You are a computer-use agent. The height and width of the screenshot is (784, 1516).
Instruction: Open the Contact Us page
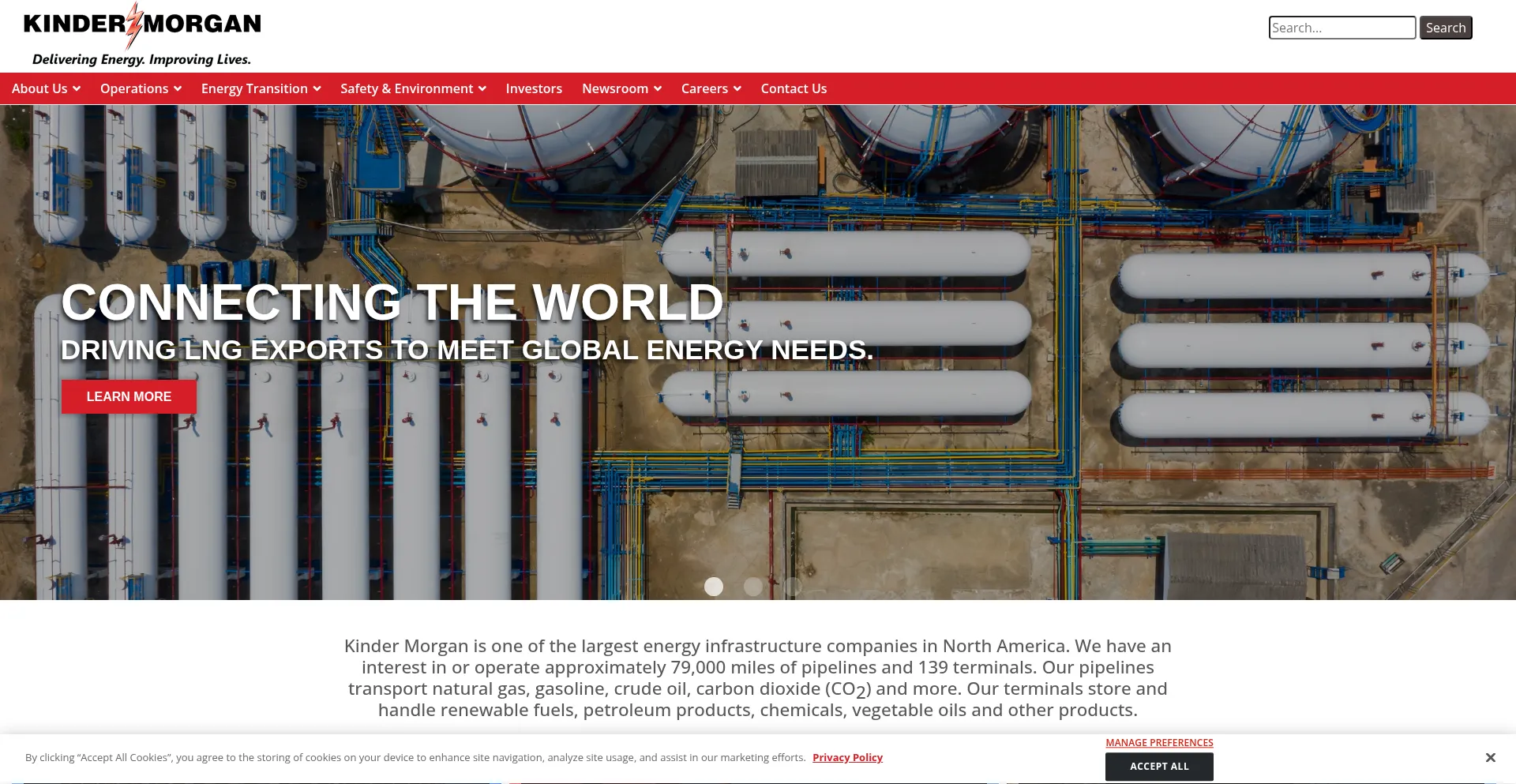coord(794,88)
